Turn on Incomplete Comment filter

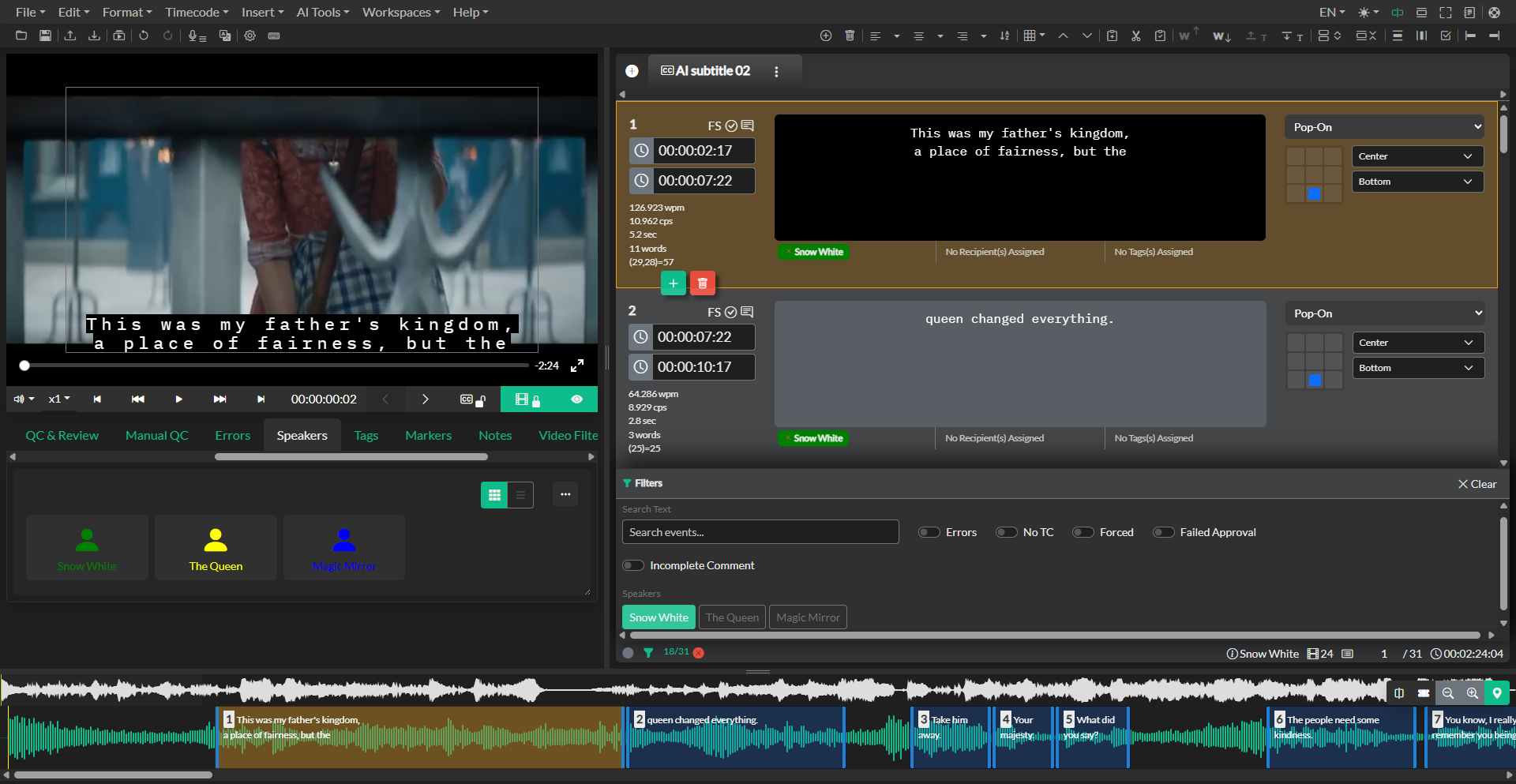pyautogui.click(x=633, y=565)
